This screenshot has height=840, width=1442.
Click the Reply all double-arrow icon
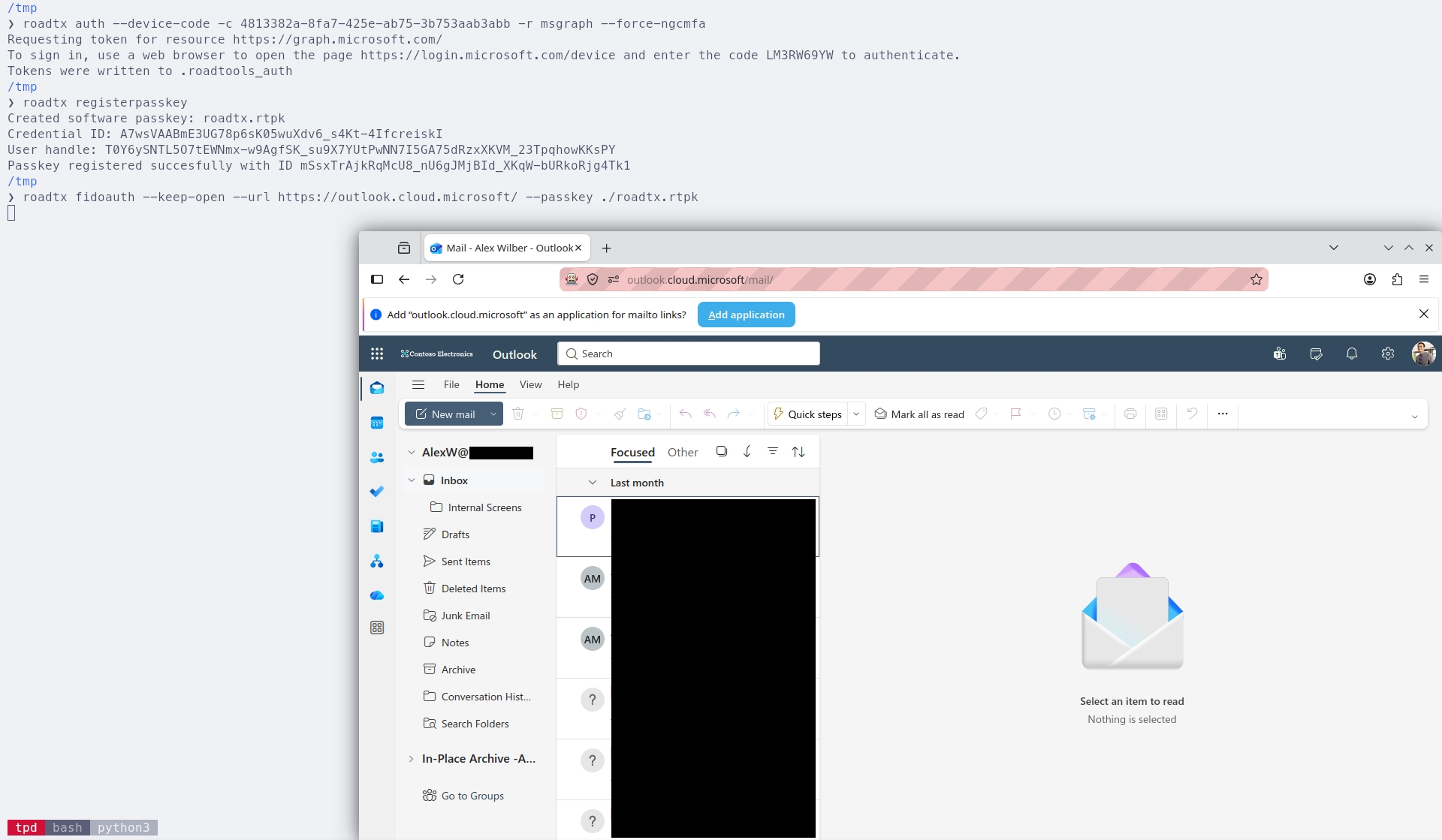(x=710, y=414)
